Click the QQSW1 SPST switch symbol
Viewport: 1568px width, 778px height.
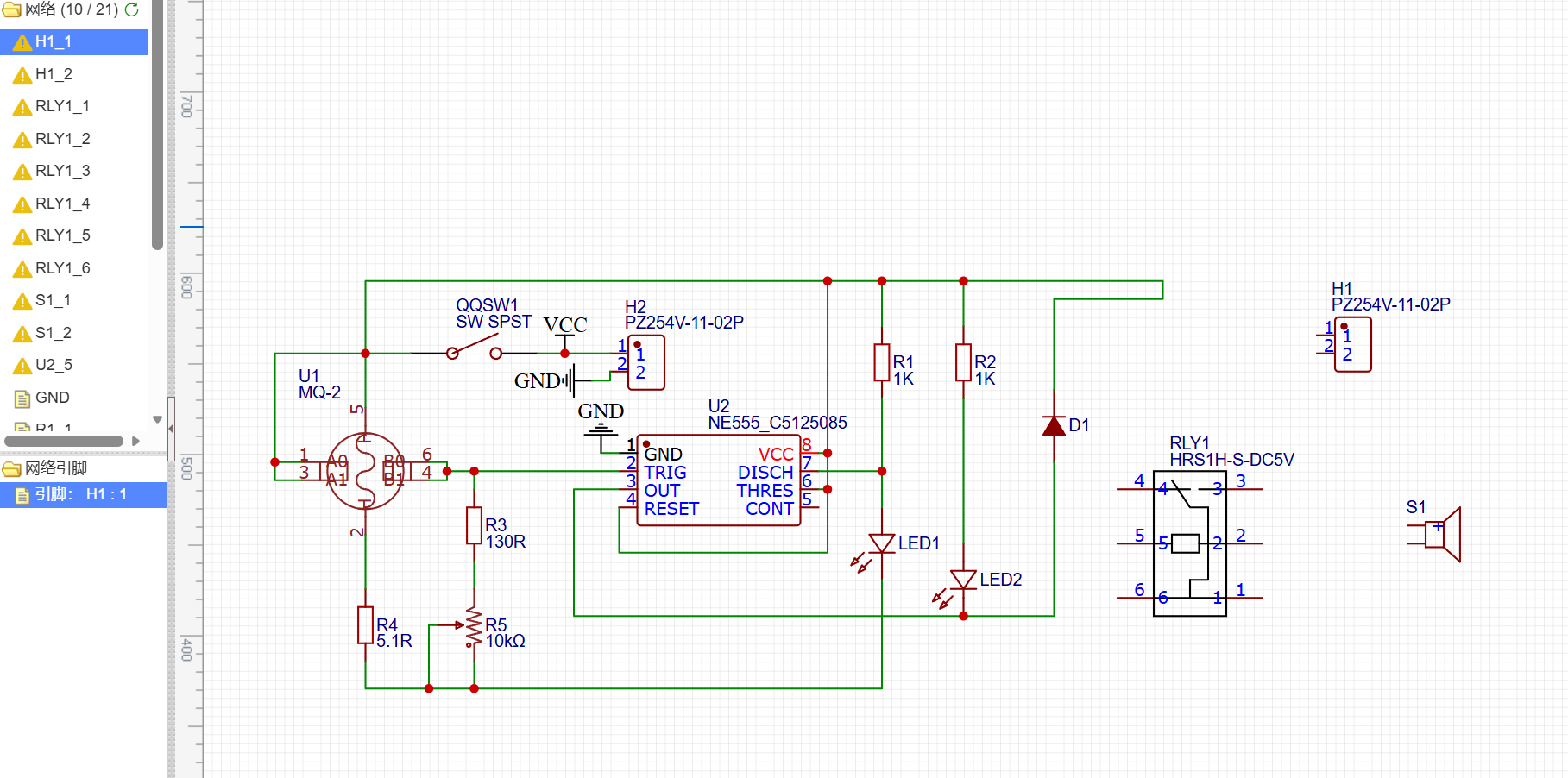(x=474, y=349)
